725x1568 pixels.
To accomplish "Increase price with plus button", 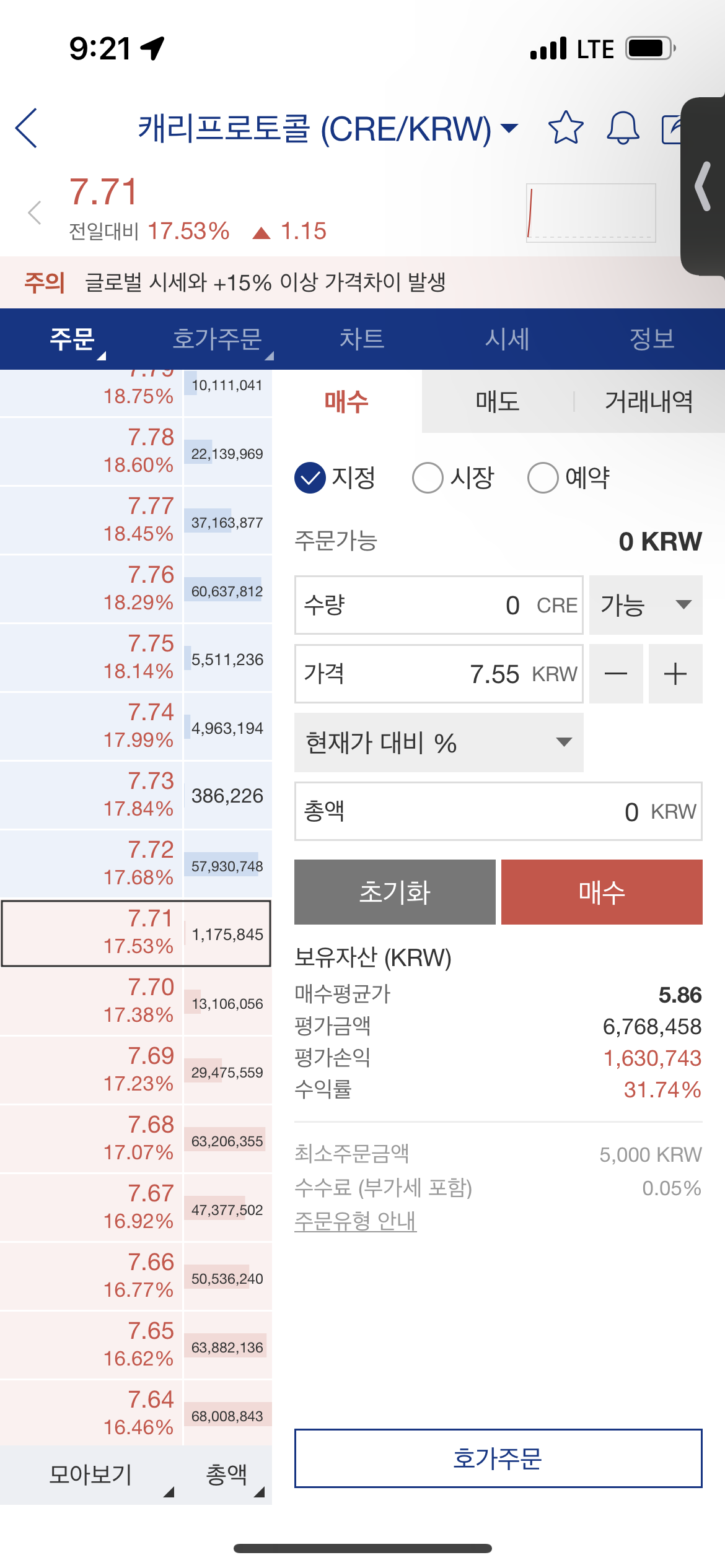I will pyautogui.click(x=675, y=674).
